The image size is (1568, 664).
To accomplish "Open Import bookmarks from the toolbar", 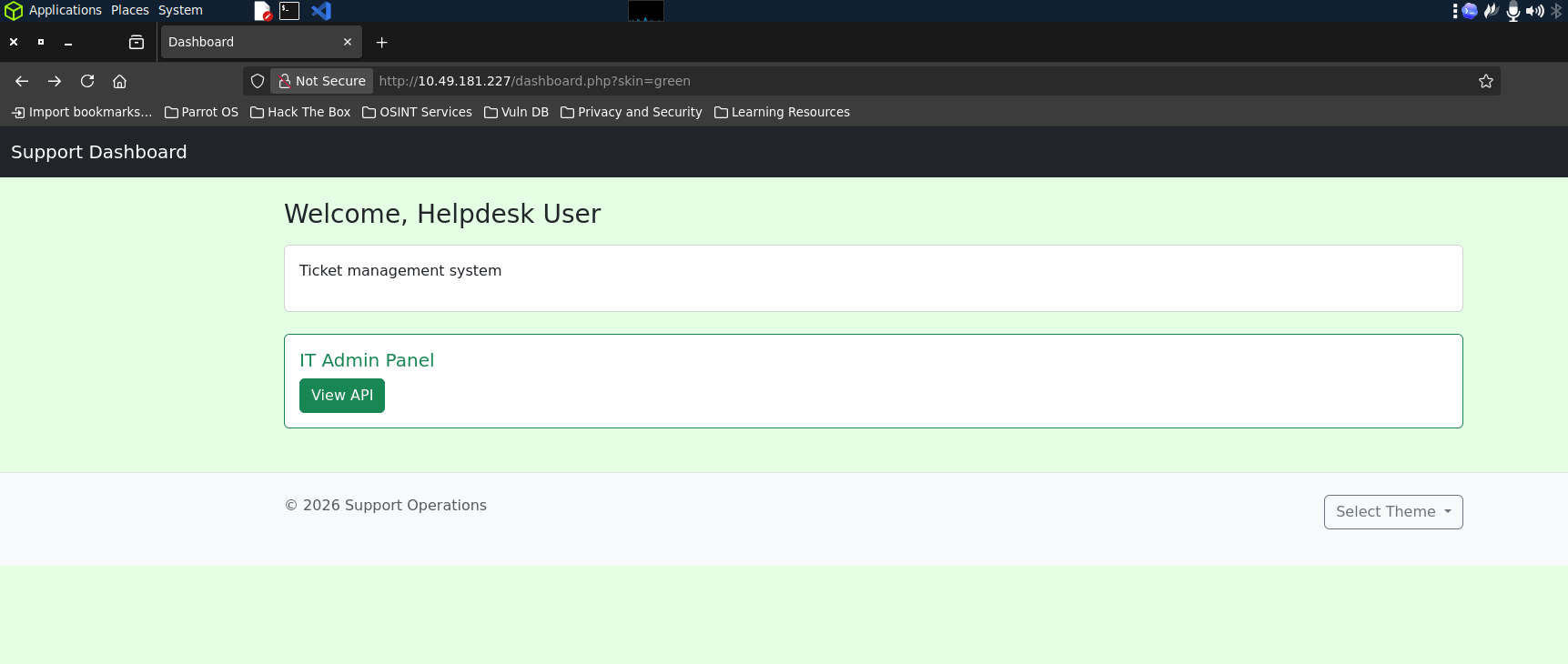I will click(82, 112).
